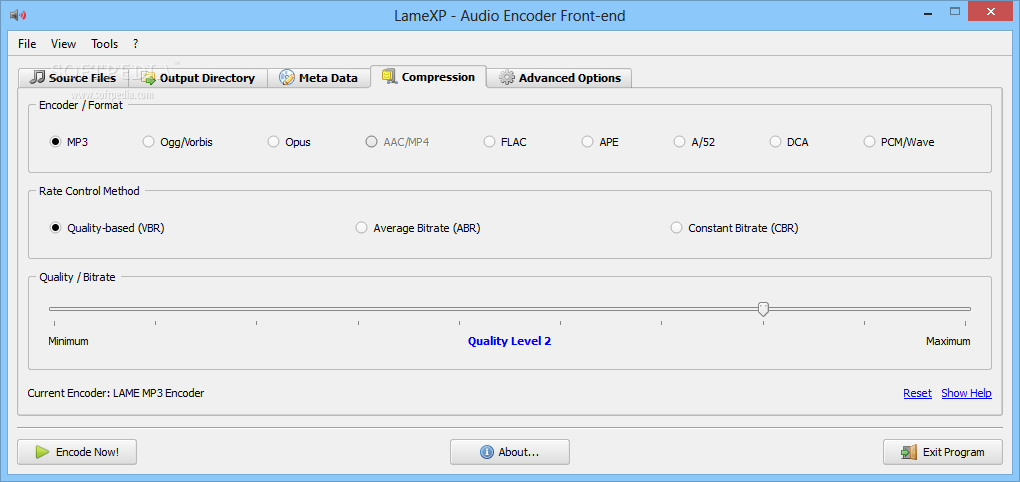1020x482 pixels.
Task: Open the File menu
Action: [x=27, y=44]
